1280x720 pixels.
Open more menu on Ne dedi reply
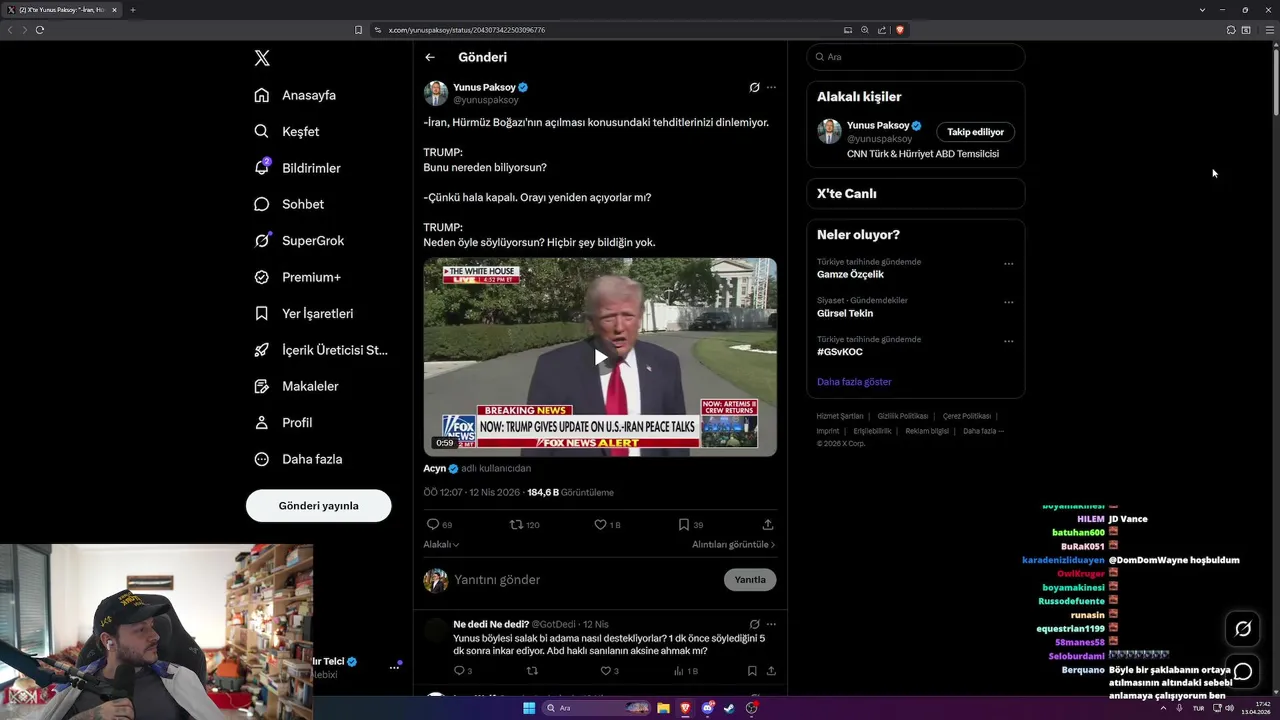pyautogui.click(x=771, y=624)
